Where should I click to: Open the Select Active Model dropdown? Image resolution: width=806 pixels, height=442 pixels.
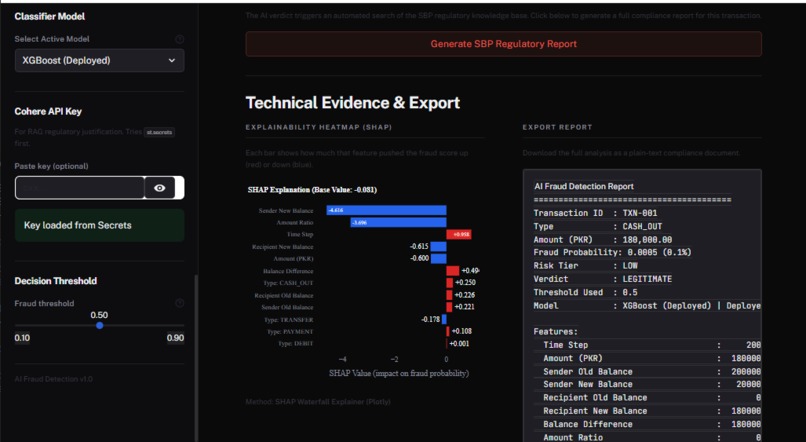99,61
